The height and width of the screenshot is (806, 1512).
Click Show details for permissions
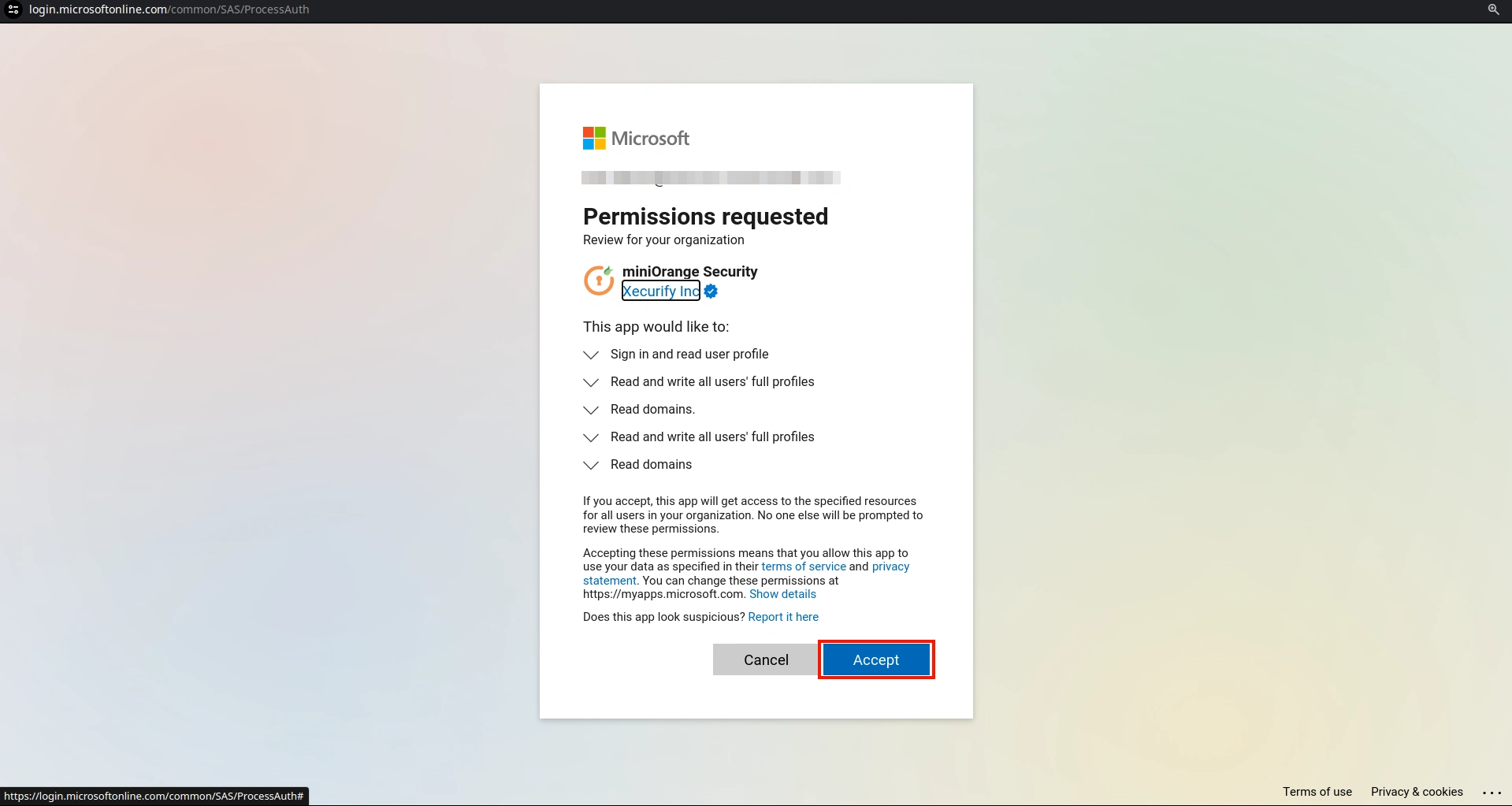coord(782,594)
